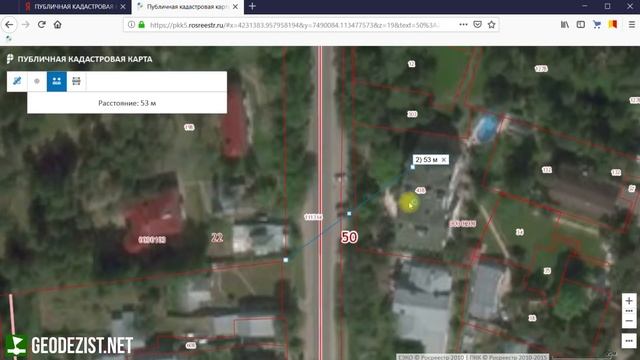Click the green secure connection padlock
The width and height of the screenshot is (640, 360).
coord(142,24)
